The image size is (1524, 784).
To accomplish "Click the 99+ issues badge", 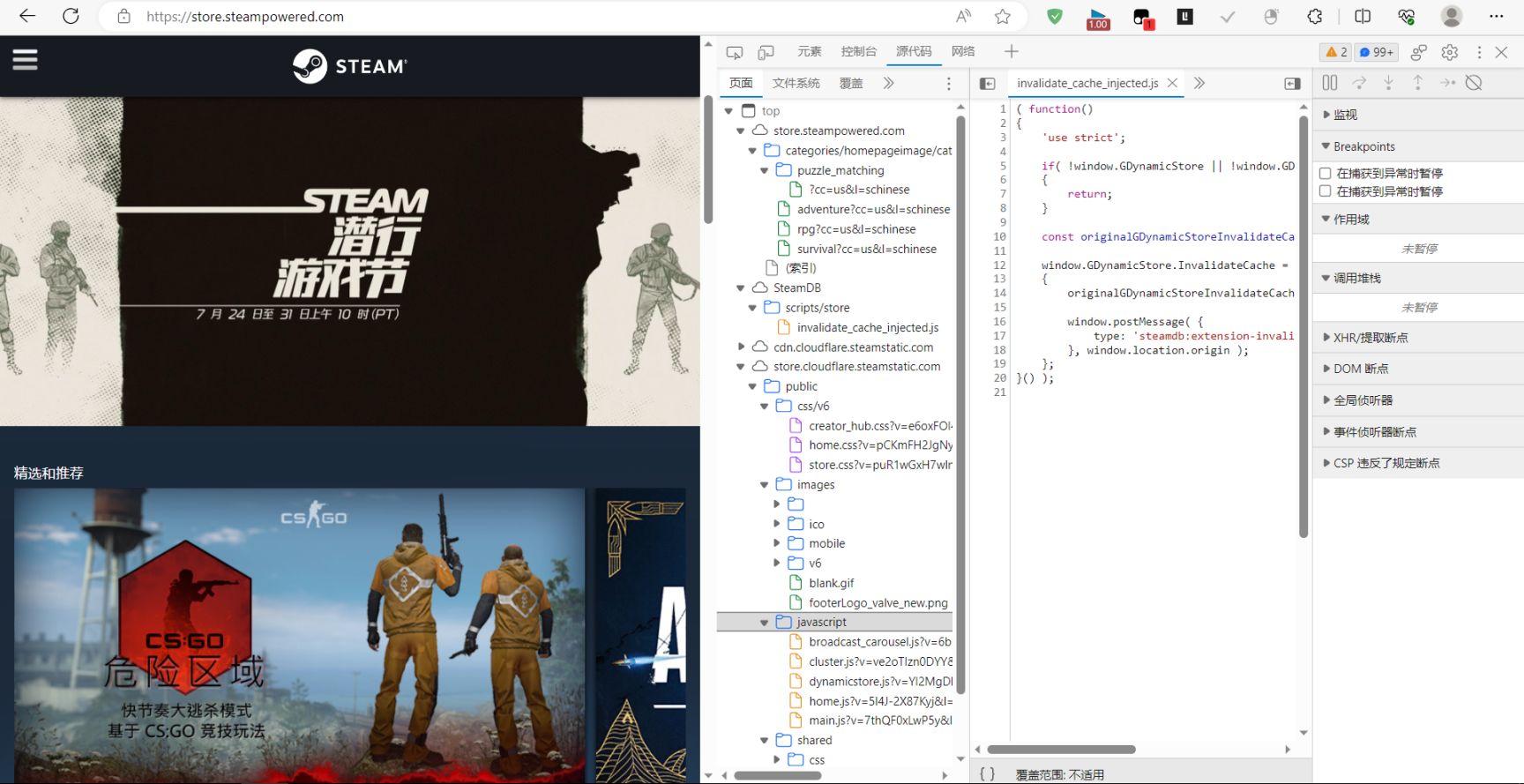I will (x=1377, y=52).
